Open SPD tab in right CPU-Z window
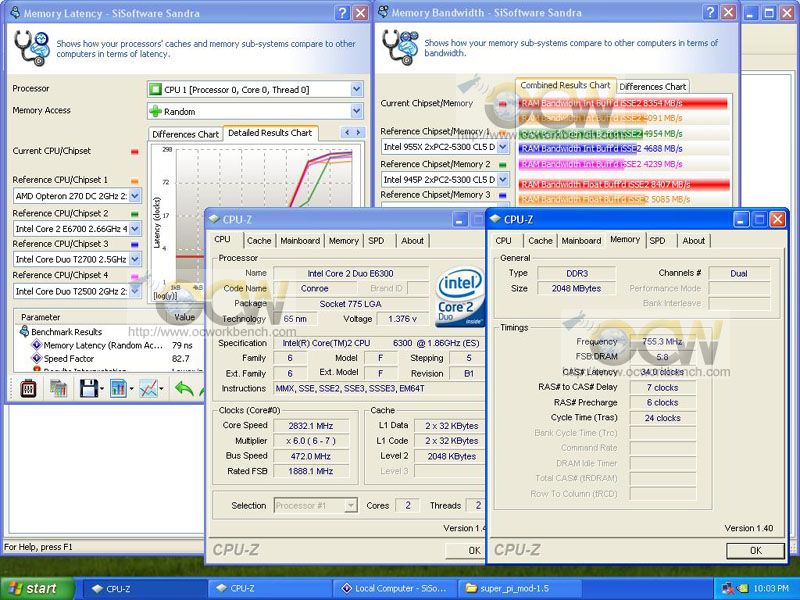 click(657, 241)
